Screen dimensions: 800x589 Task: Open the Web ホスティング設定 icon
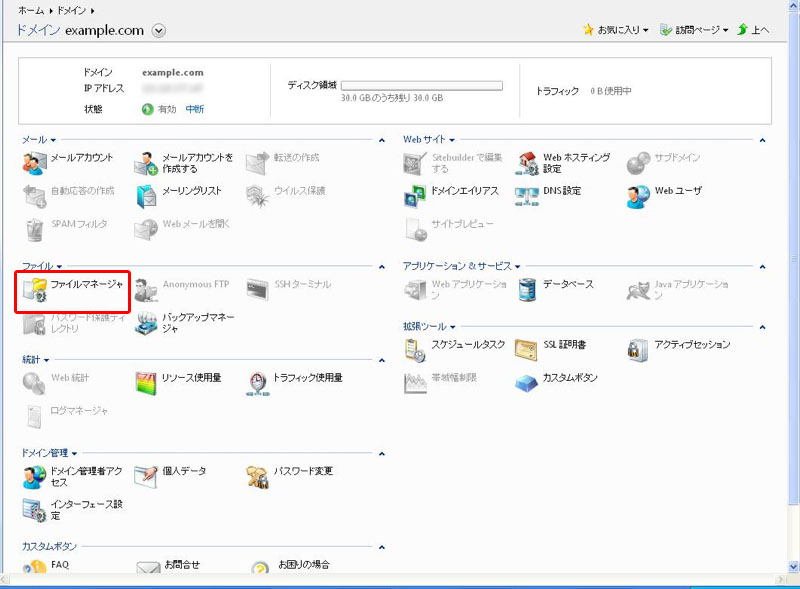click(527, 163)
